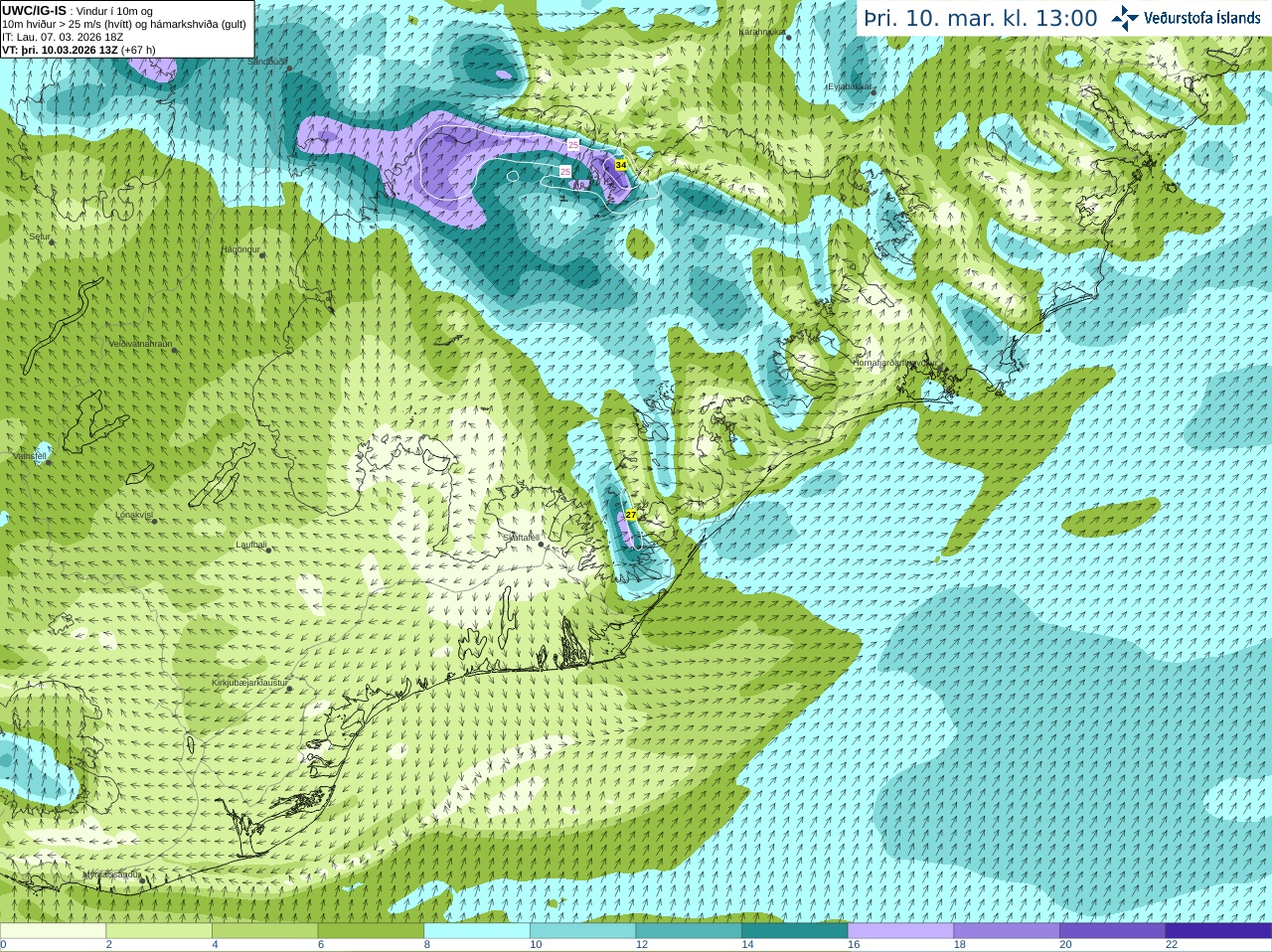Click the 'IT: Lau. 07. 03. 2026 18Z' line
1272x952 pixels.
[63, 37]
